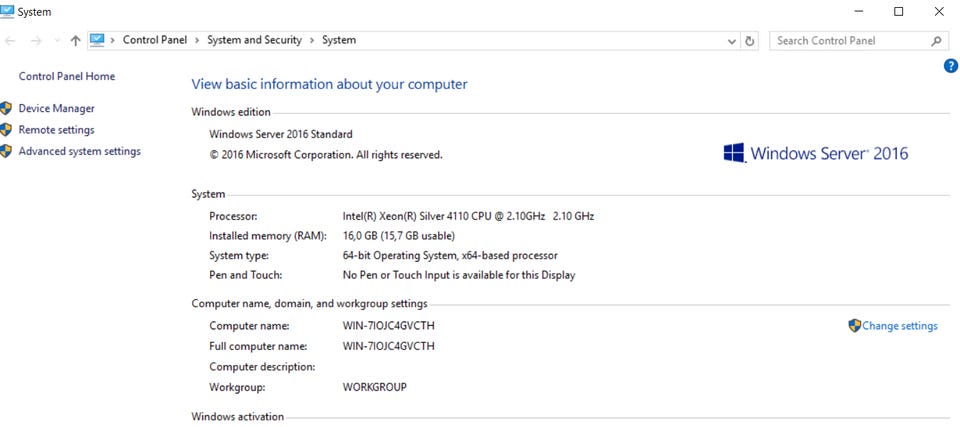Open Advanced system settings link
The image size is (960, 427).
click(80, 151)
